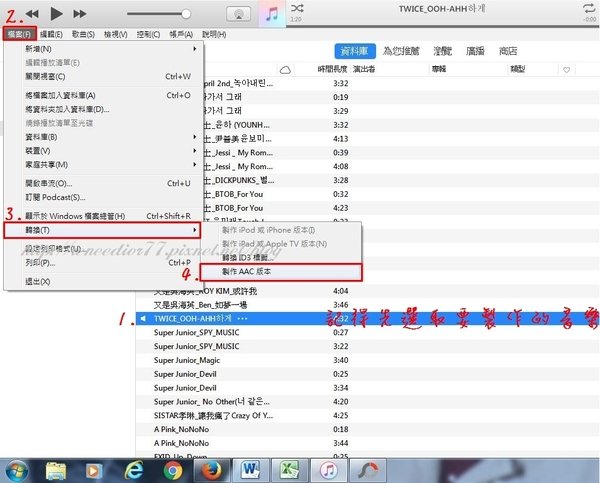Viewport: 600px width, 483px height.
Task: Open Windows Media Player from taskbar
Action: (x=93, y=471)
